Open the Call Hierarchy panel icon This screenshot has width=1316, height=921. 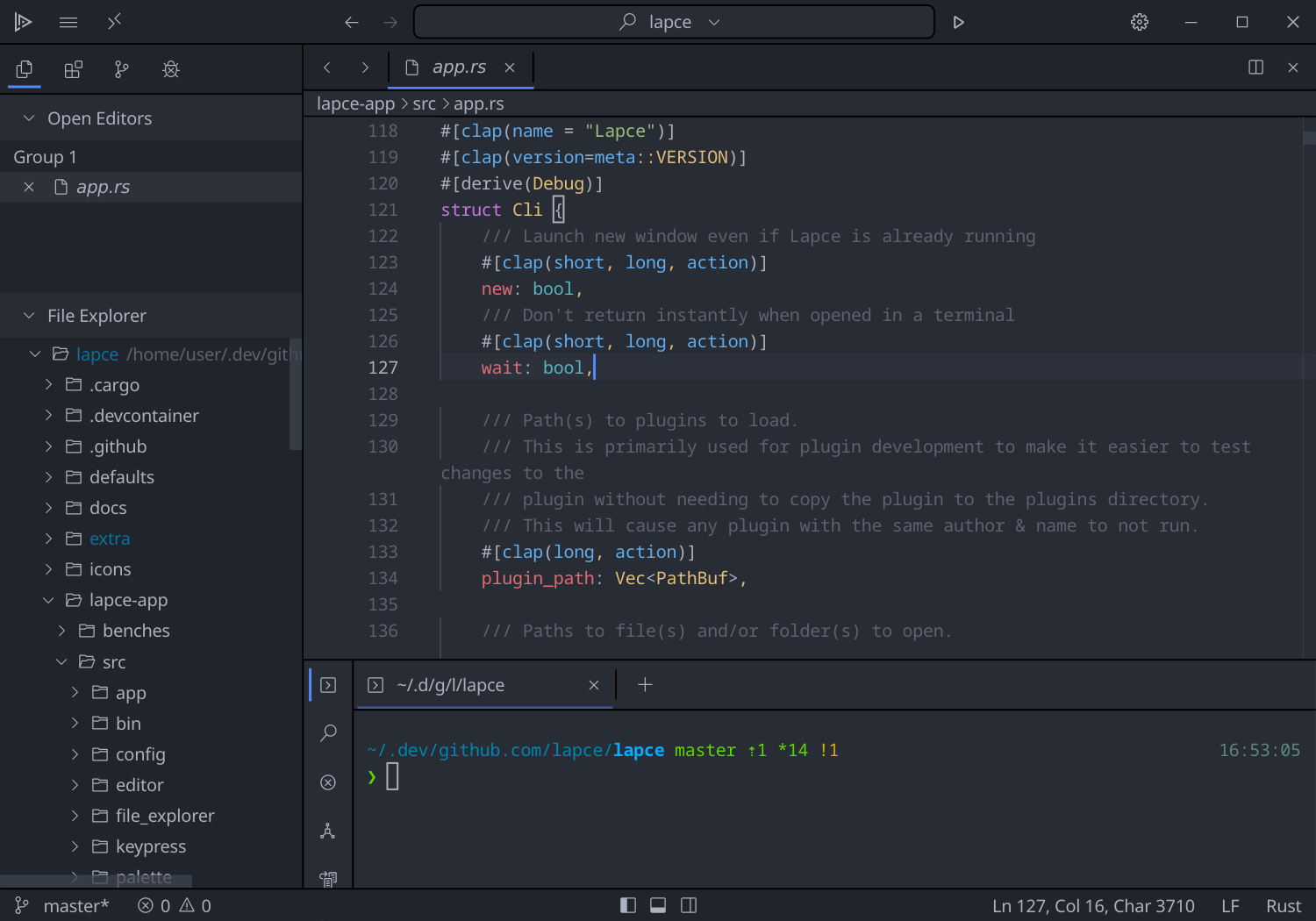coord(328,831)
